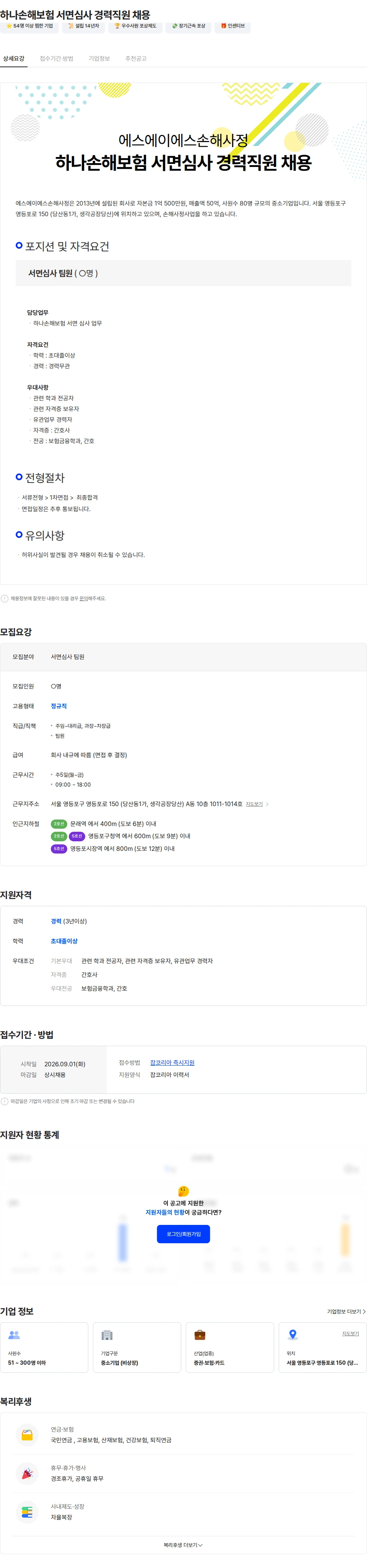Click 증권·보험·카드 industry card
This screenshot has height=1568, width=367.
click(229, 1347)
